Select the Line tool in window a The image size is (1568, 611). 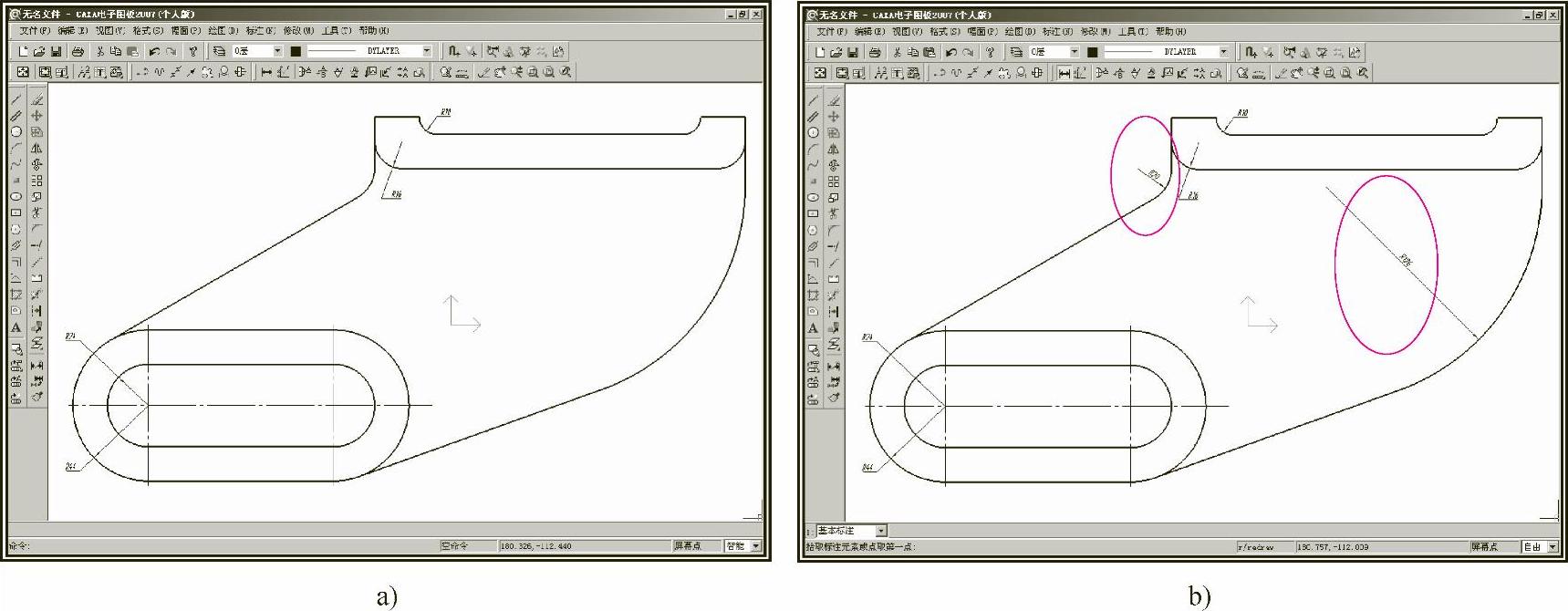click(x=16, y=99)
